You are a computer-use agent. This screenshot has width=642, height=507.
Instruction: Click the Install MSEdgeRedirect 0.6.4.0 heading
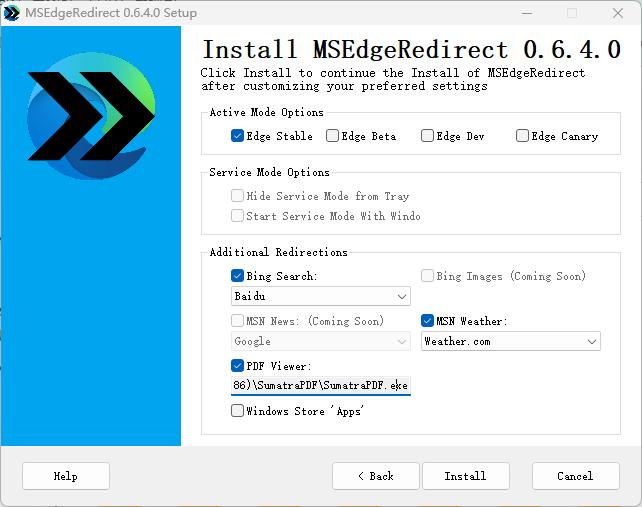(x=411, y=50)
